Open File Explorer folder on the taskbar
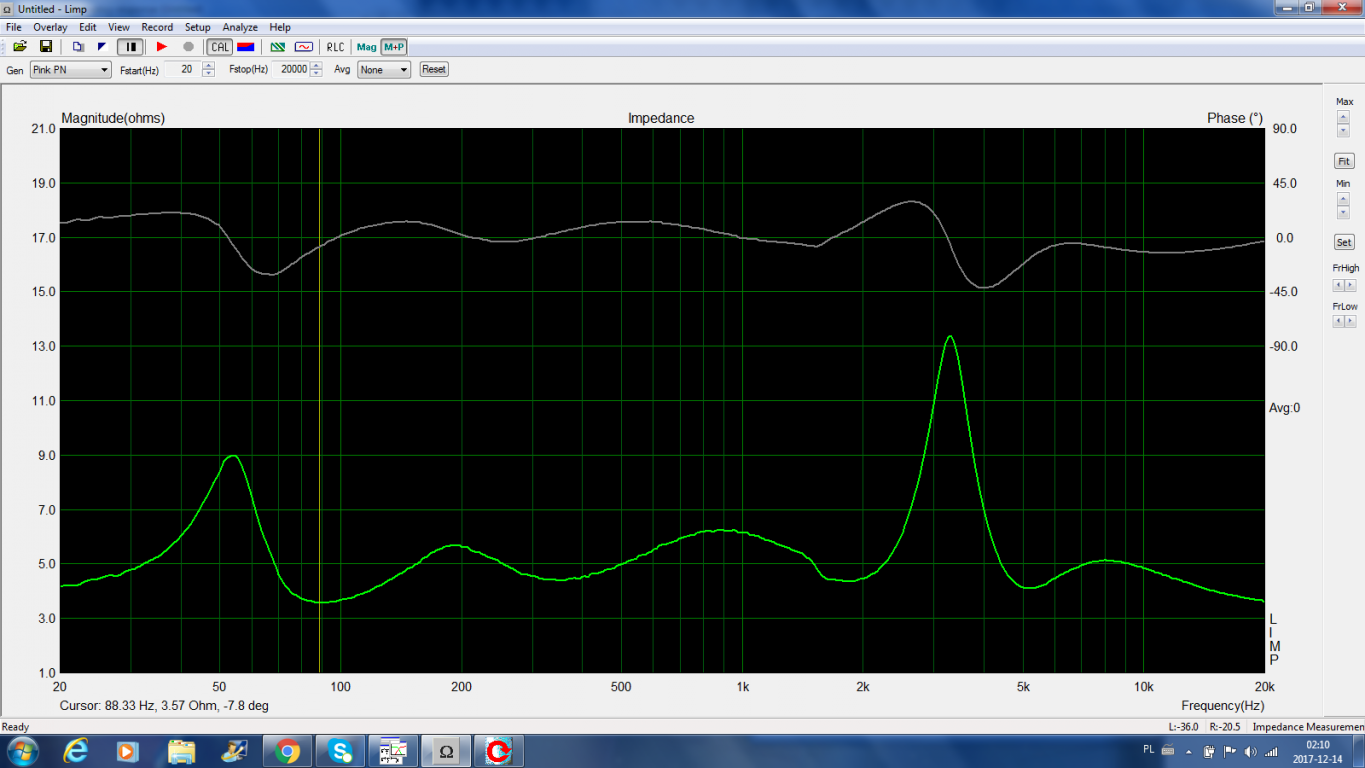 pos(181,751)
